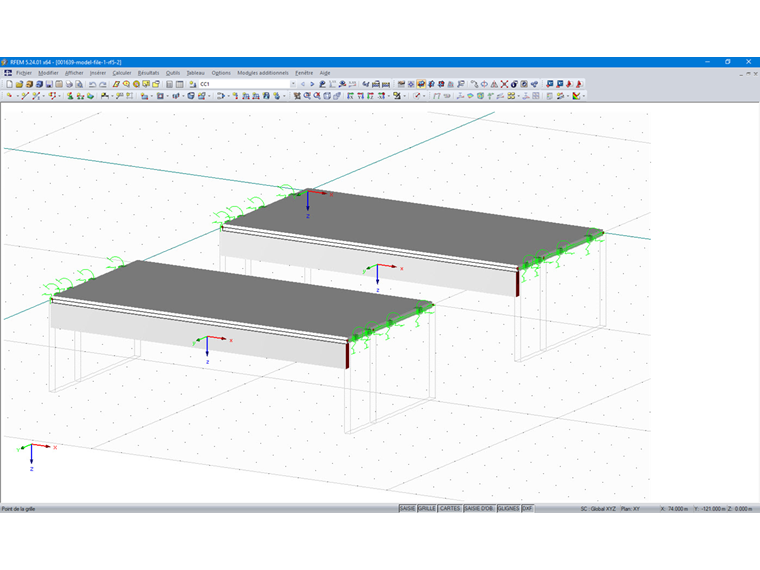Open Modules additionnels menu
Screen dimensions: 760x570
tap(263, 73)
